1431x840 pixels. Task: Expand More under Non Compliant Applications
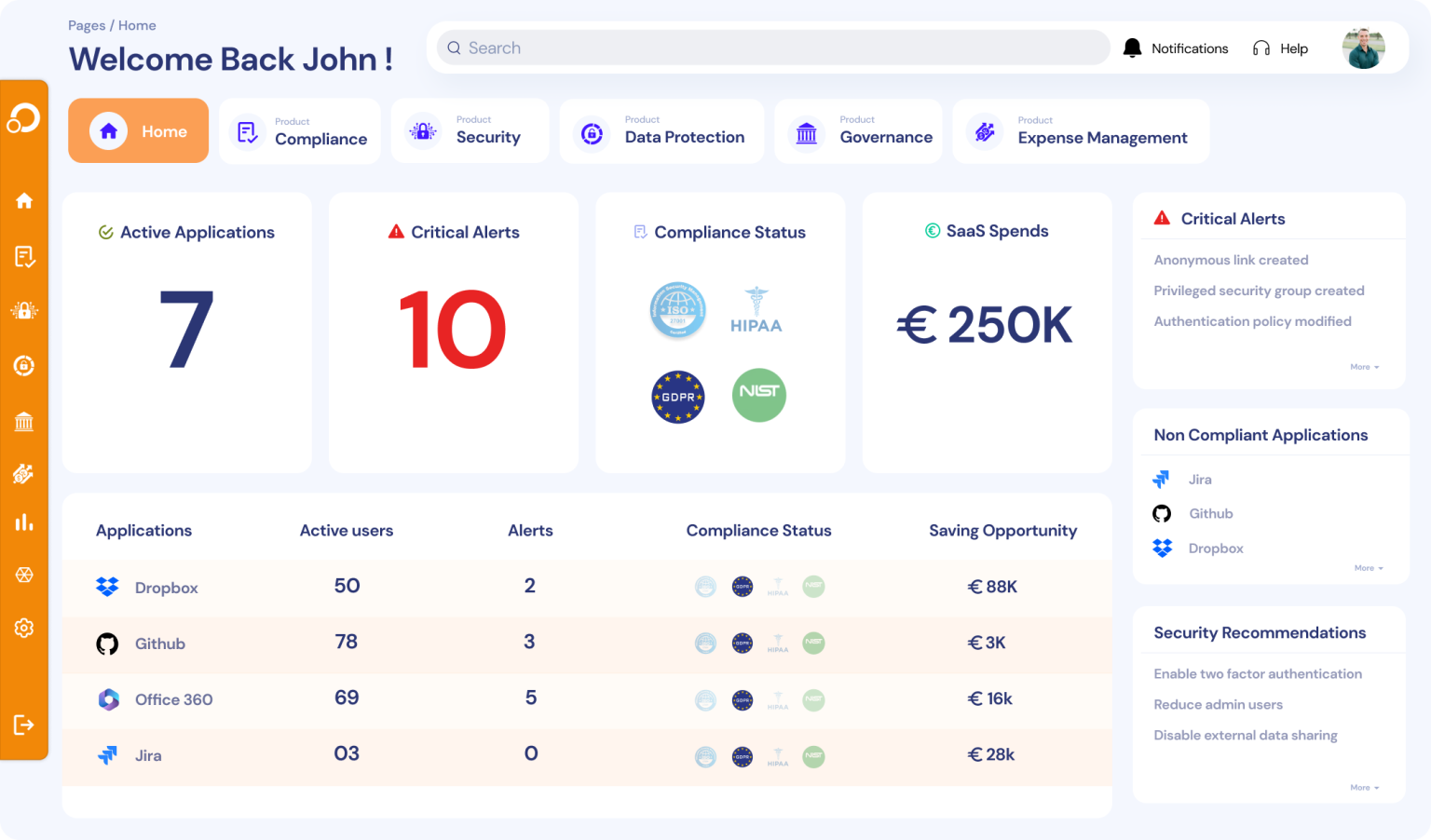1368,568
